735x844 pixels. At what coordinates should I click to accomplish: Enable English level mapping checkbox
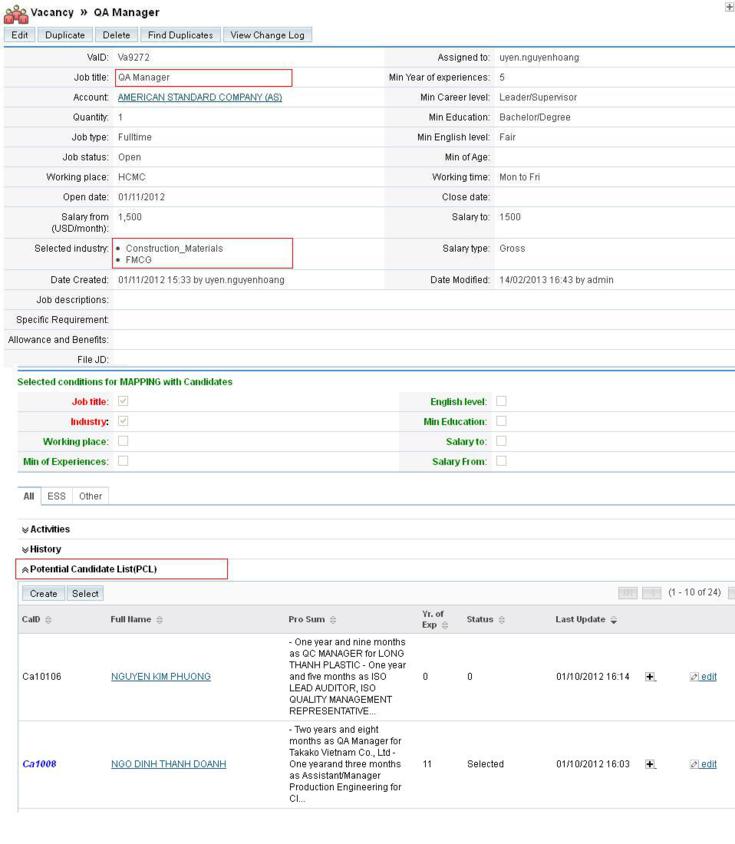(501, 401)
